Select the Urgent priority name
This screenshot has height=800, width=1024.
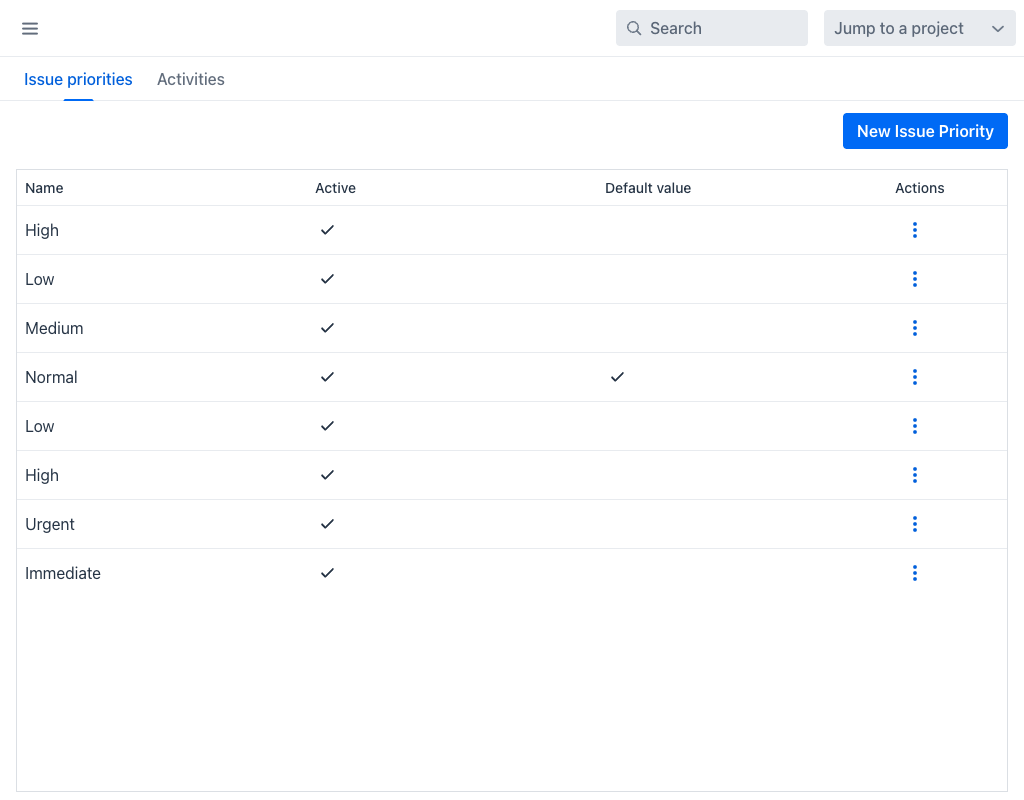(50, 524)
